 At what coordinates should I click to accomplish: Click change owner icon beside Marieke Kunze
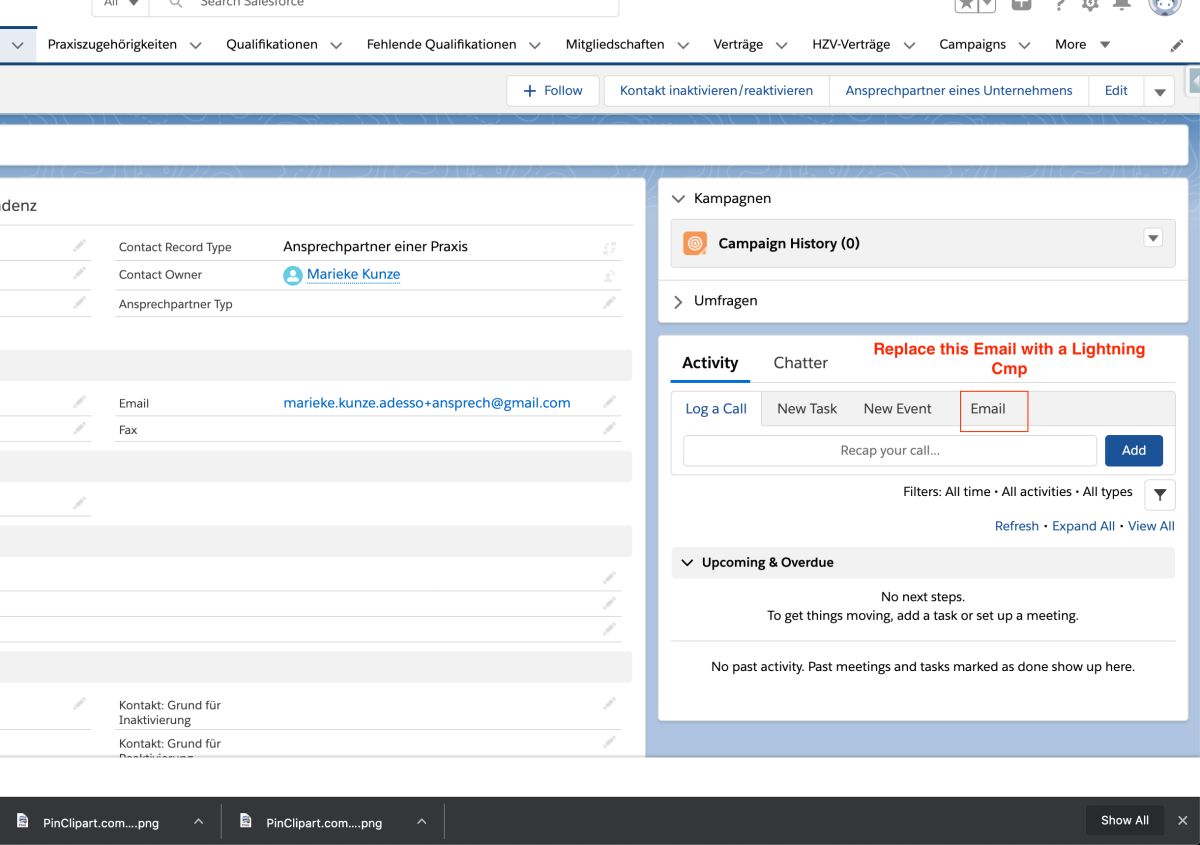click(609, 275)
